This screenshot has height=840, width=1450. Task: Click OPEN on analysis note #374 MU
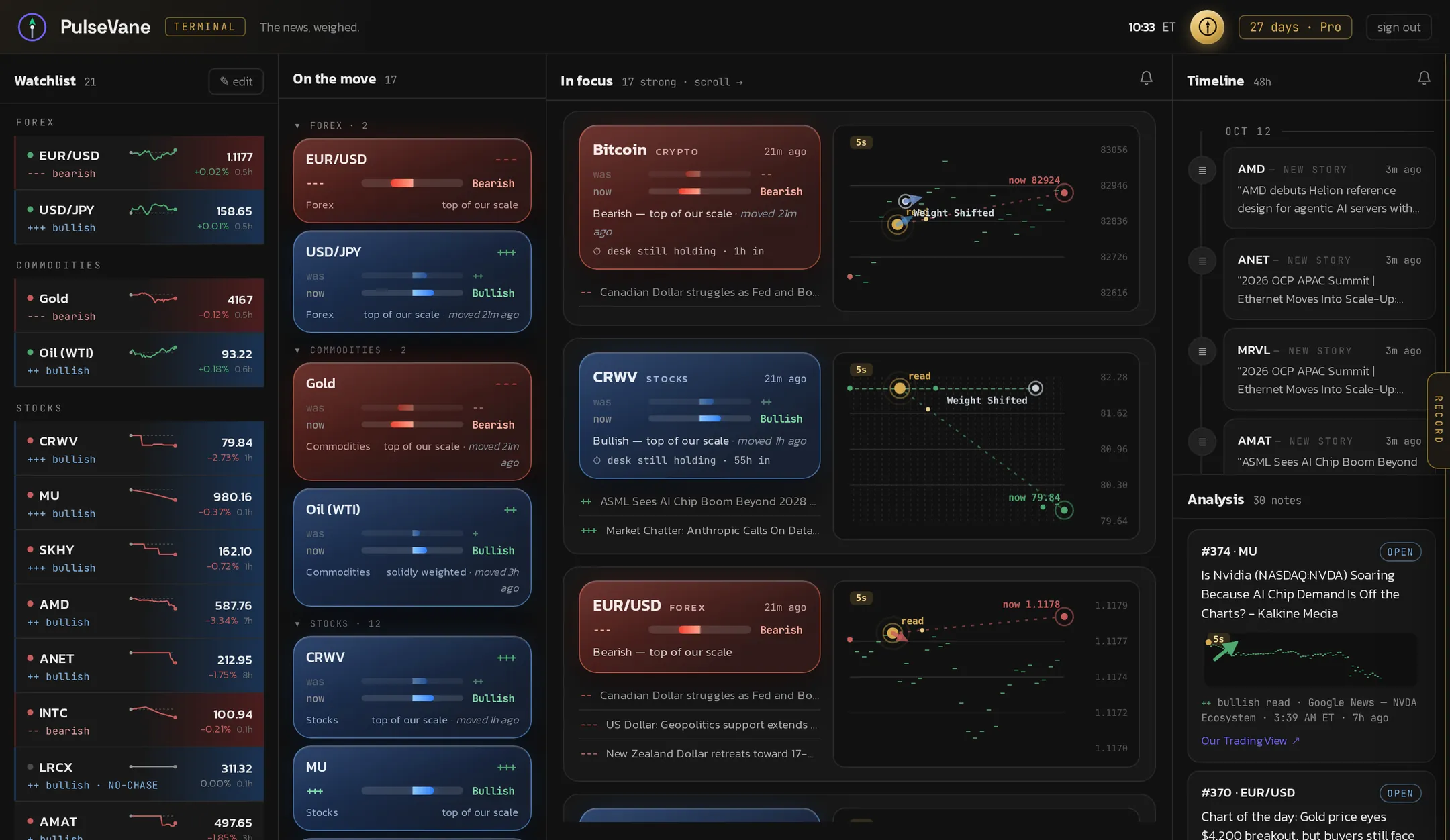[1400, 552]
